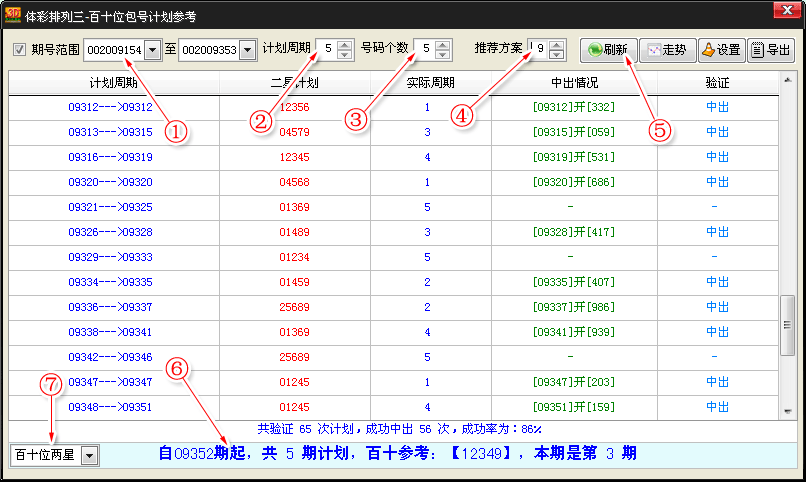
Task: Click the 导出 export button
Action: pyautogui.click(x=771, y=50)
